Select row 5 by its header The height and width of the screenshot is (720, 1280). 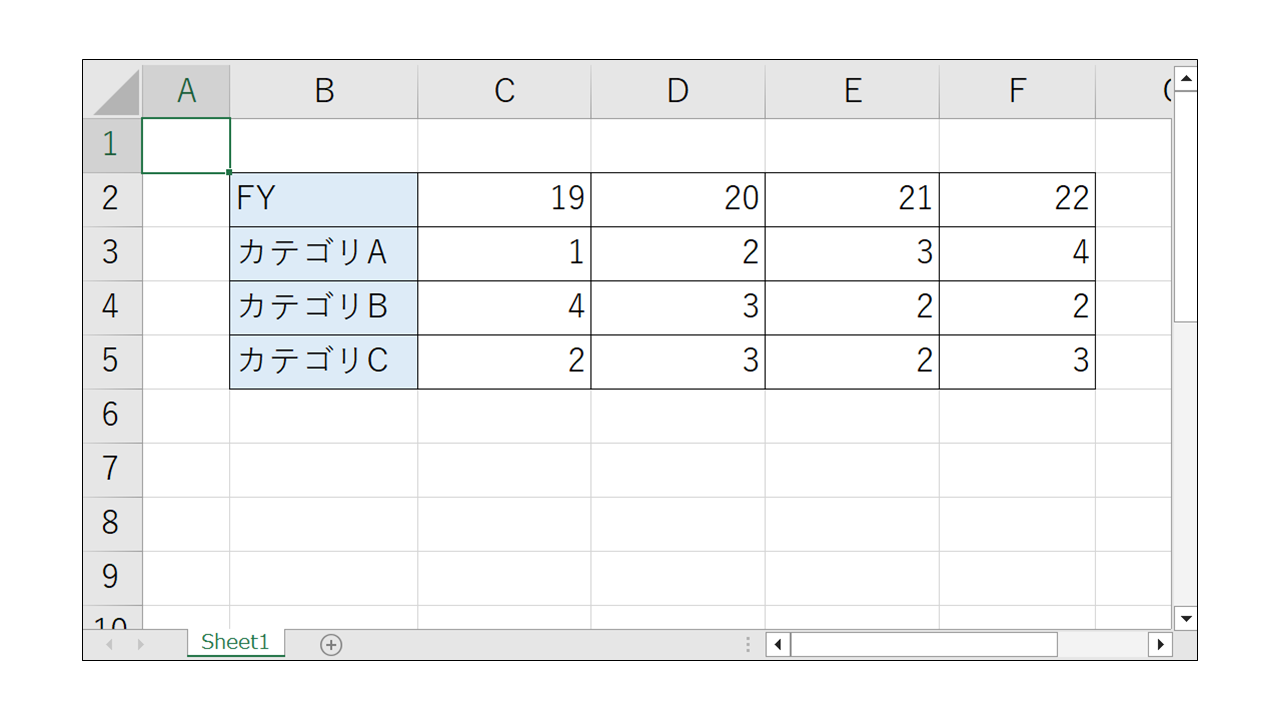[x=112, y=361]
